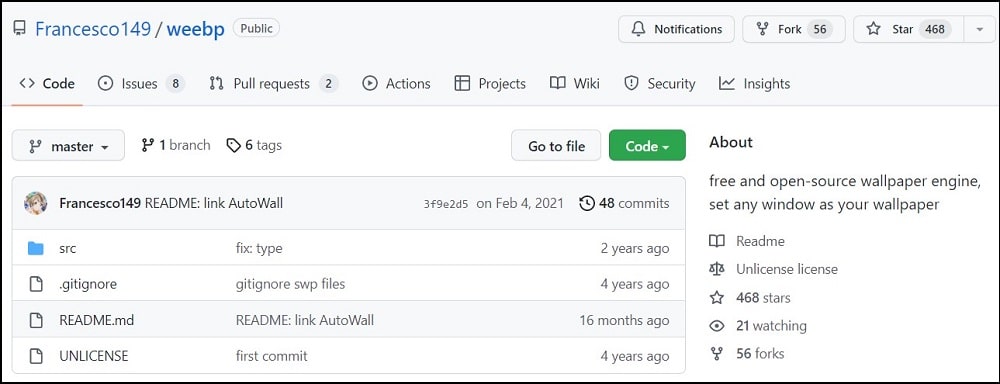Click the Public visibility badge
Screen dimensions: 1000x384
tap(256, 28)
